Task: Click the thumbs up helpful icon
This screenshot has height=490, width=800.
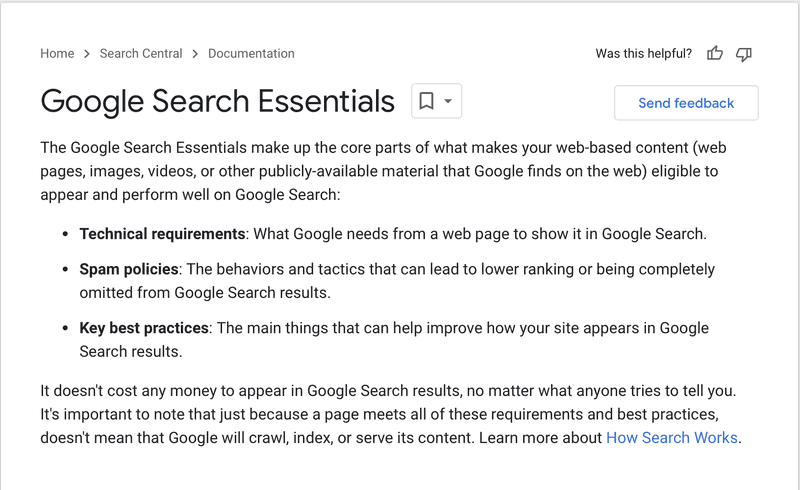Action: click(x=714, y=54)
